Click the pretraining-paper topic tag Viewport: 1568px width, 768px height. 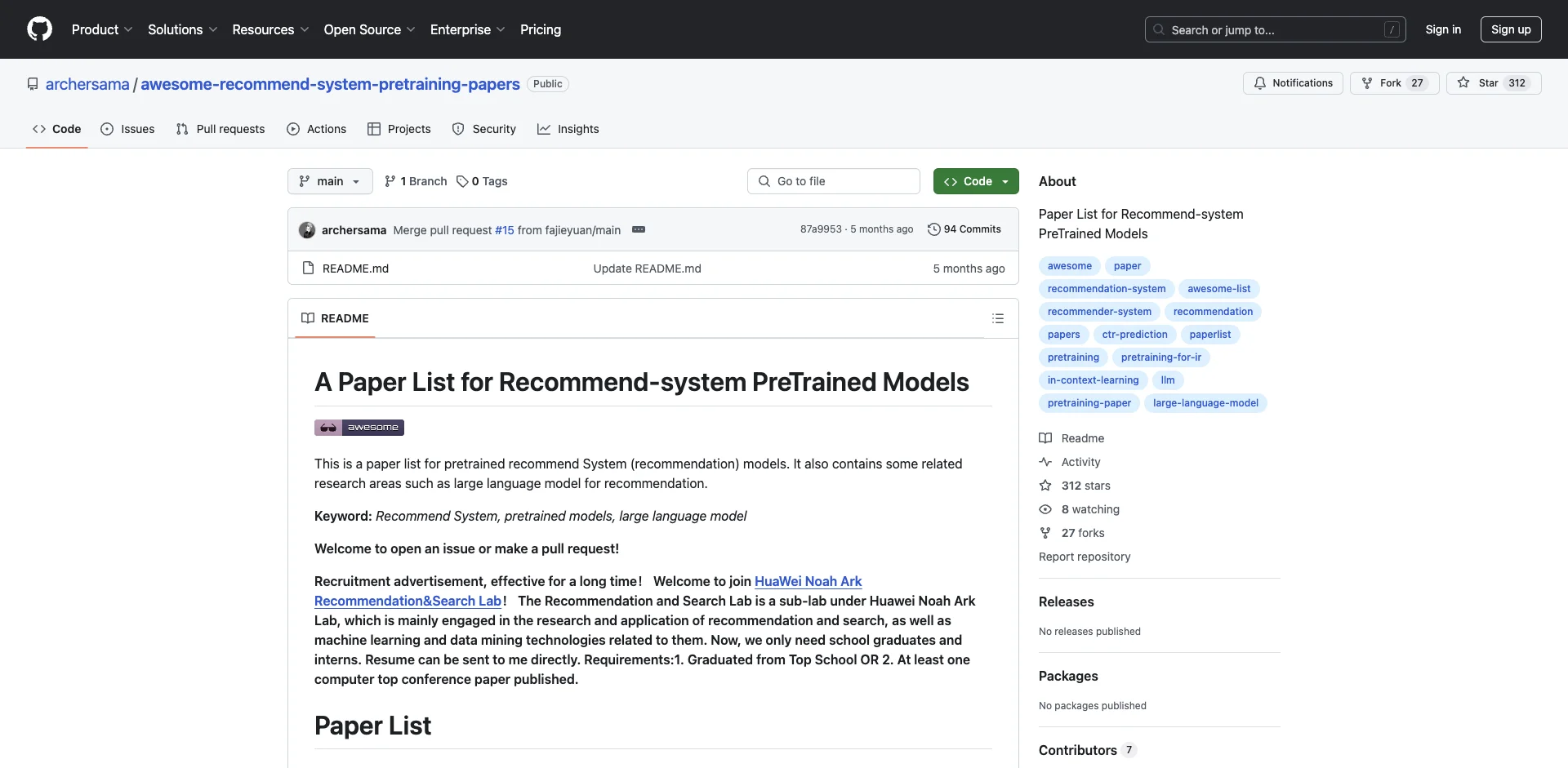[1089, 403]
